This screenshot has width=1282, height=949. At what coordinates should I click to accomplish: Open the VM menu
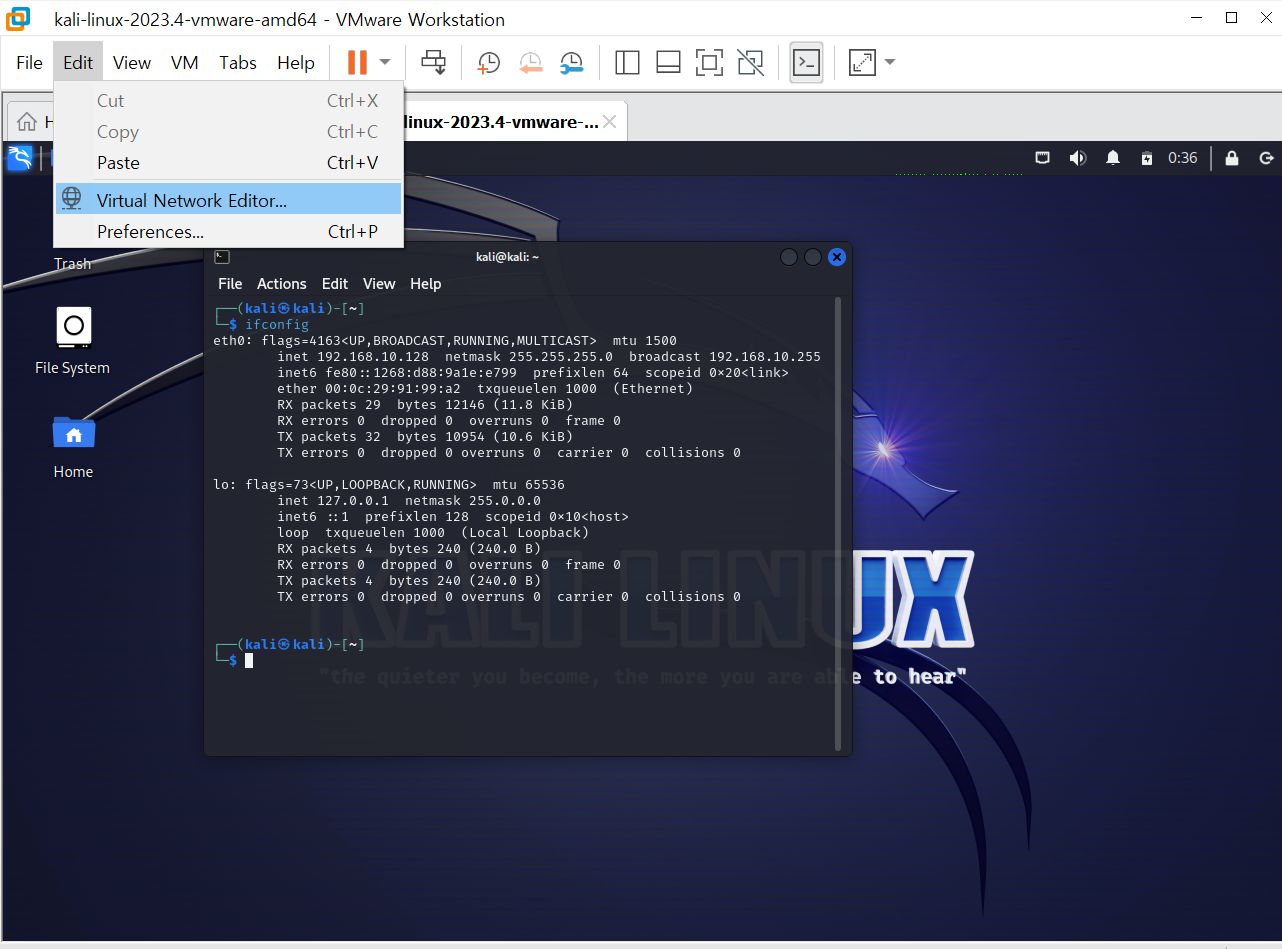pyautogui.click(x=185, y=62)
